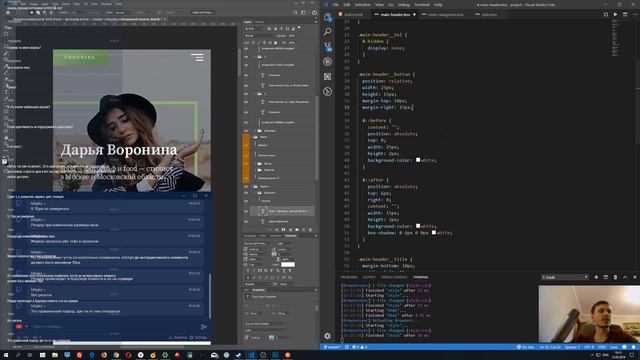Switch to the index.html editor tab
The width and height of the screenshot is (640, 360).
[x=353, y=14]
